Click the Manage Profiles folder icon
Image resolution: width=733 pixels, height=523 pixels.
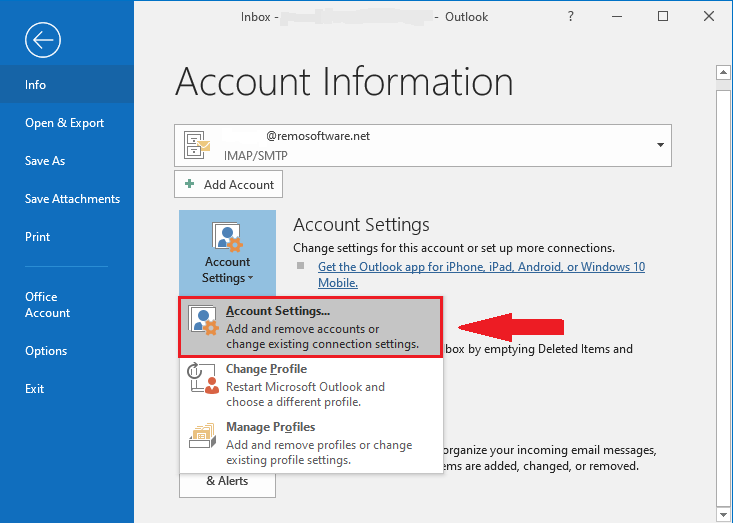(202, 435)
